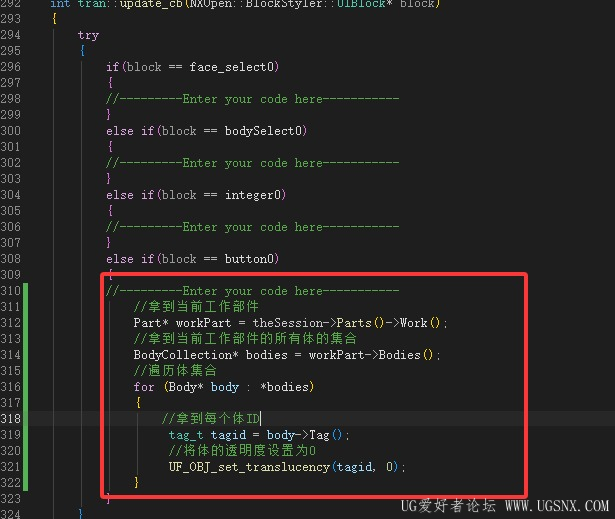This screenshot has width=615, height=519.
Task: Click the 'Enter your code here' comment on line 306
Action: [x=252, y=227]
